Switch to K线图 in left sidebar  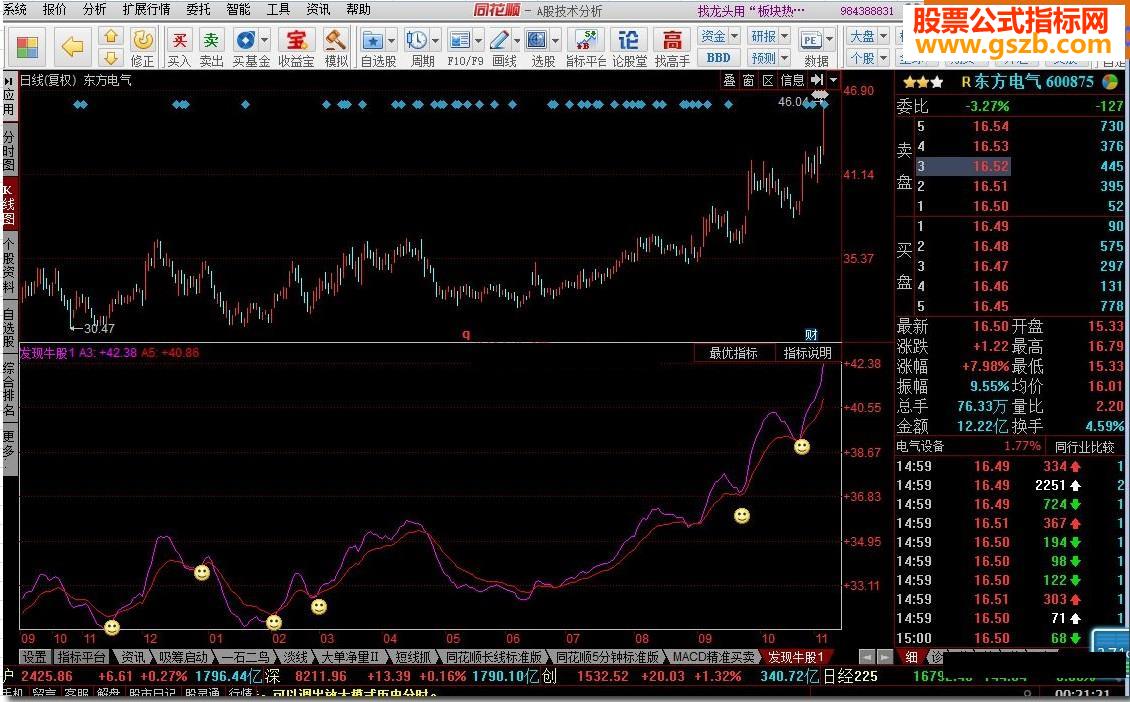coord(9,205)
